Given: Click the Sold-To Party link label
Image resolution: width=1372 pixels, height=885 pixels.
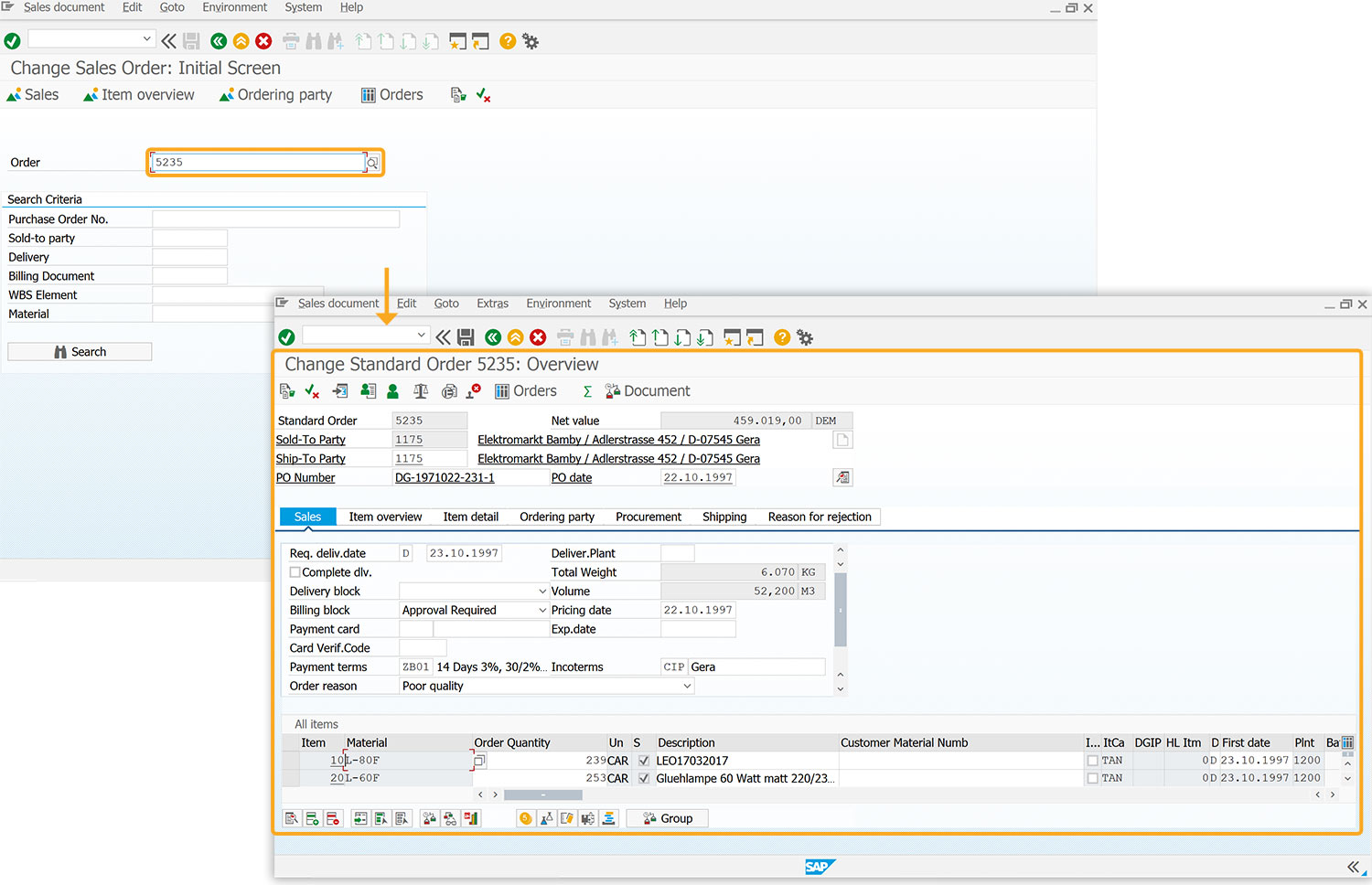Looking at the screenshot, I should point(311,440).
